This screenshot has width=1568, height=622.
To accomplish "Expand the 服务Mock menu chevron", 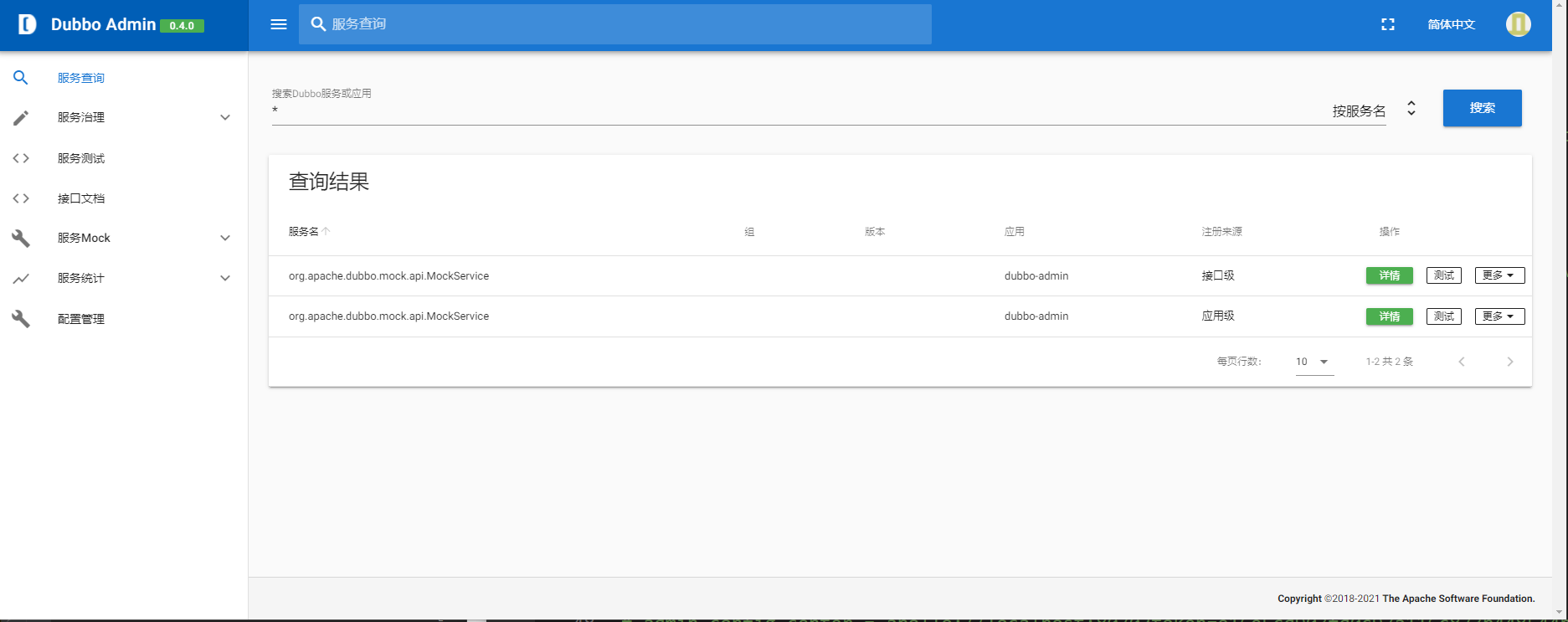I will 225,239.
